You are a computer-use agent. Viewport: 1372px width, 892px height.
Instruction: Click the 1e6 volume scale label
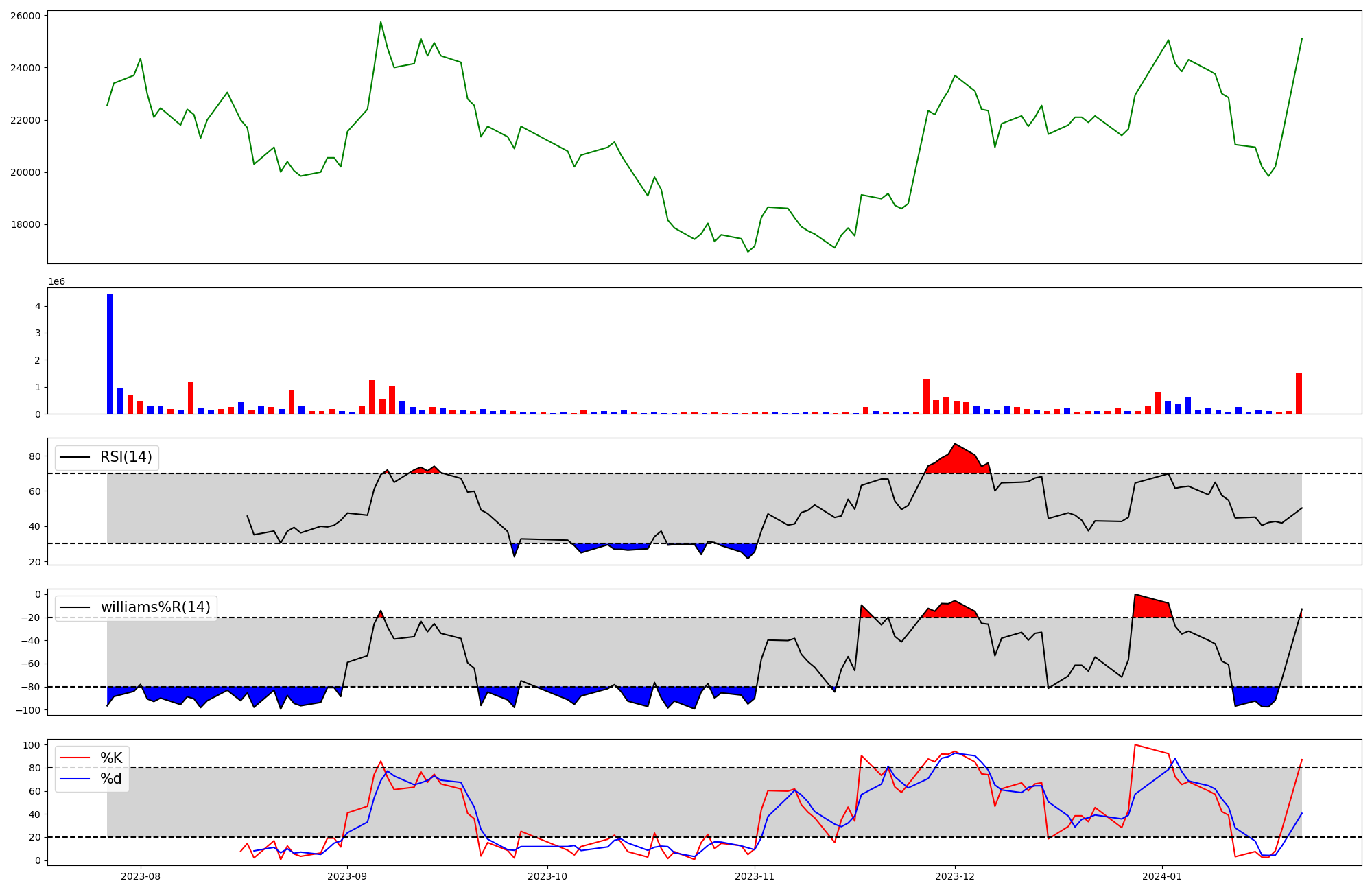(56, 282)
